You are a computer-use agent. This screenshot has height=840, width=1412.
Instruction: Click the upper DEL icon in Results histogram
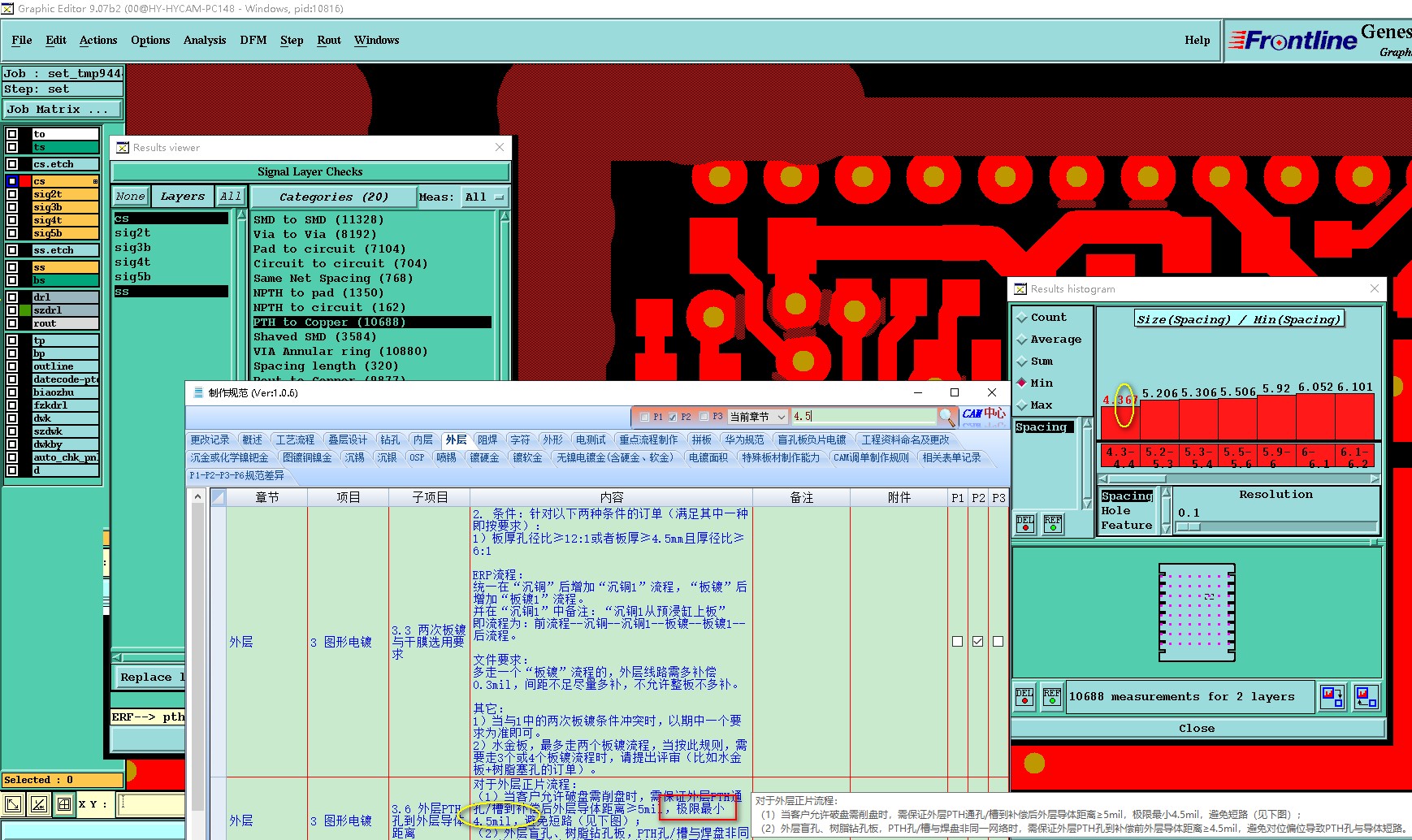point(1025,523)
